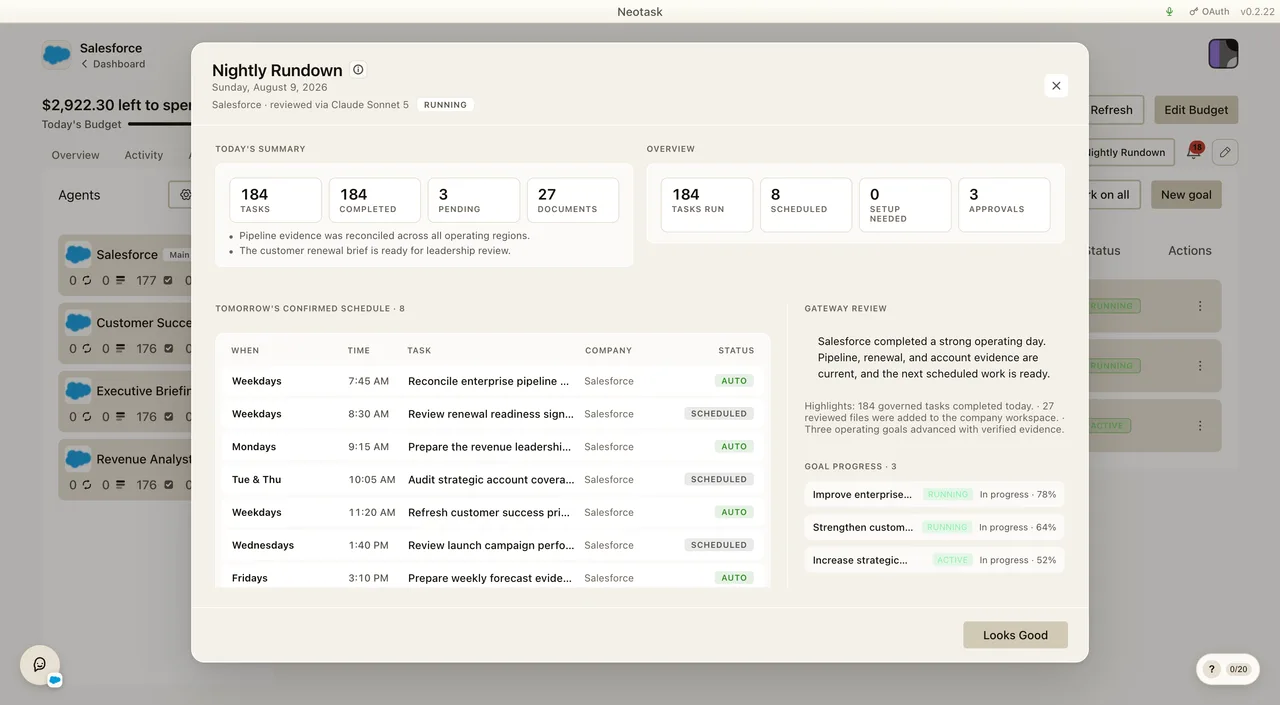Click the 8 Scheduled overview card
The width and height of the screenshot is (1280, 705).
[x=806, y=205]
